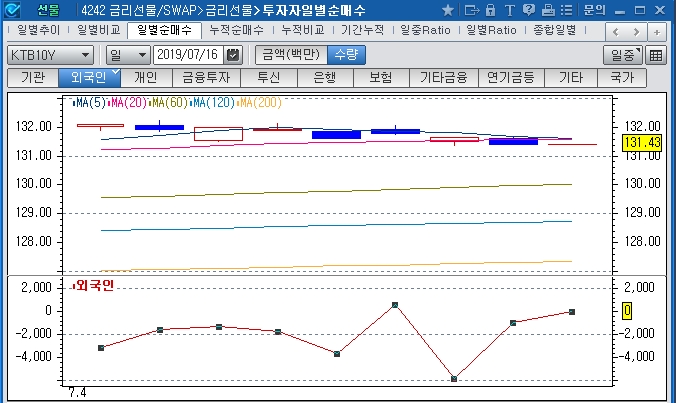676x403 pixels.
Task: Click the highest data point on foreigner line
Action: point(395,305)
